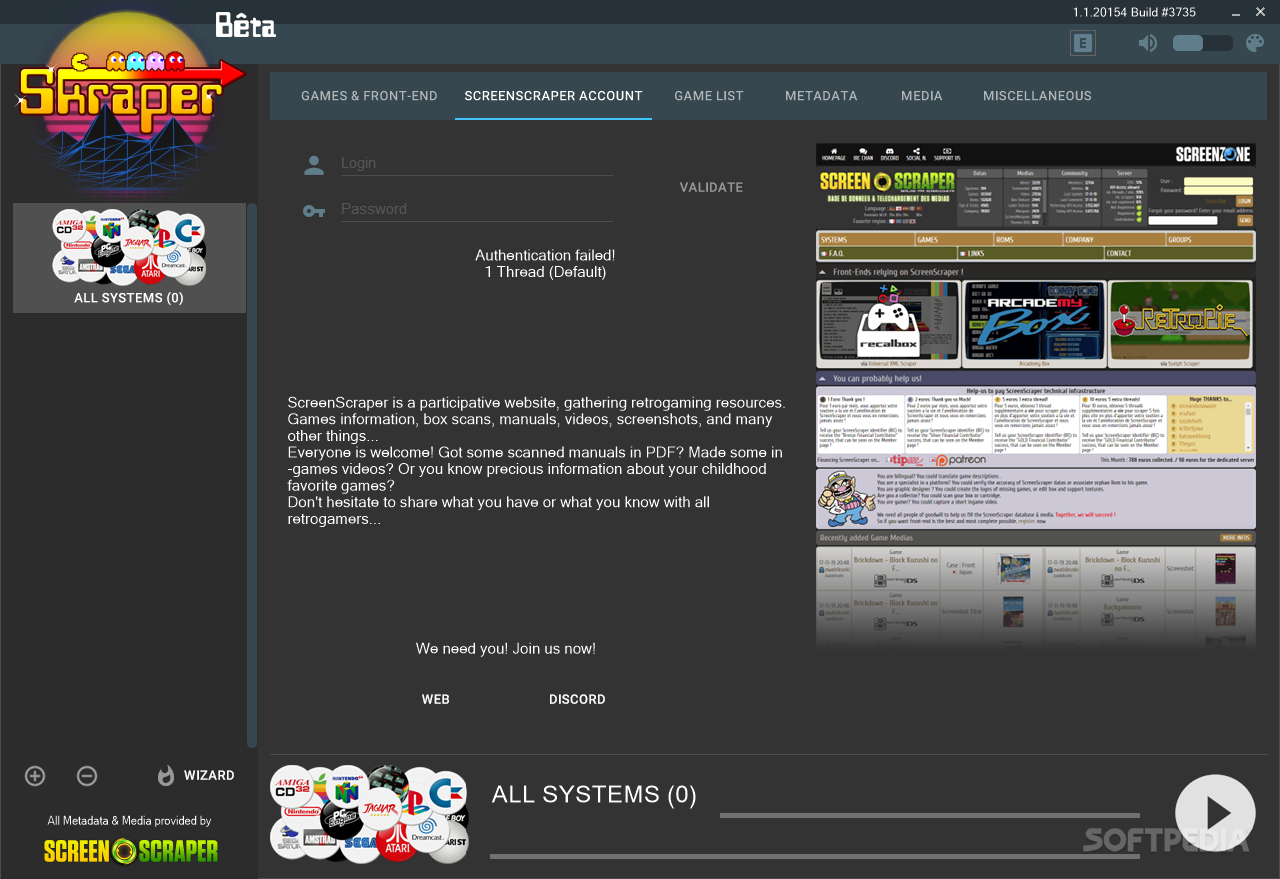Image resolution: width=1280 pixels, height=879 pixels.
Task: Click the minus icon to remove a system
Action: pos(87,776)
